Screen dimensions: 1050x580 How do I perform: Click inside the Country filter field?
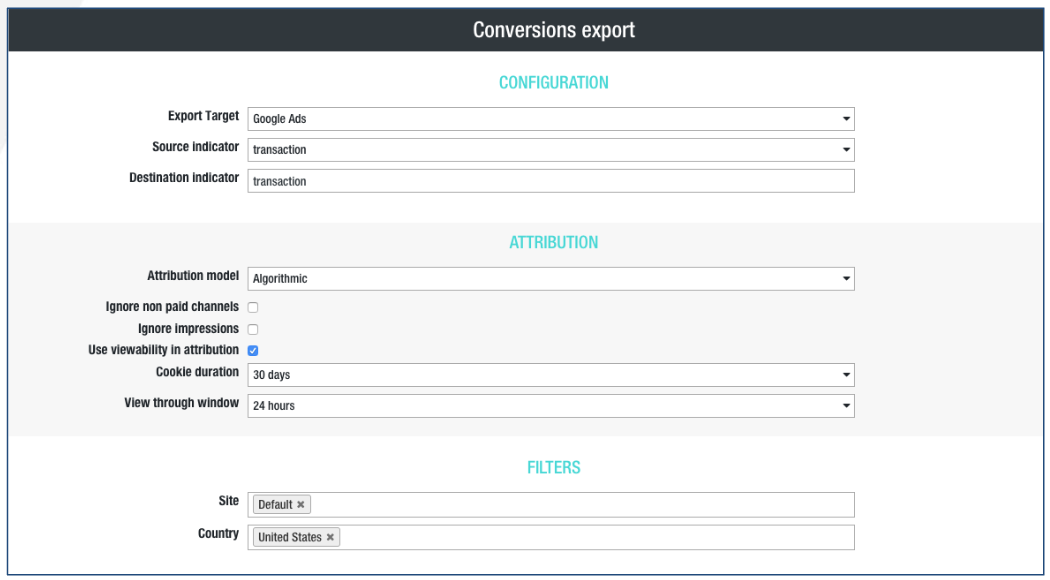(x=596, y=538)
